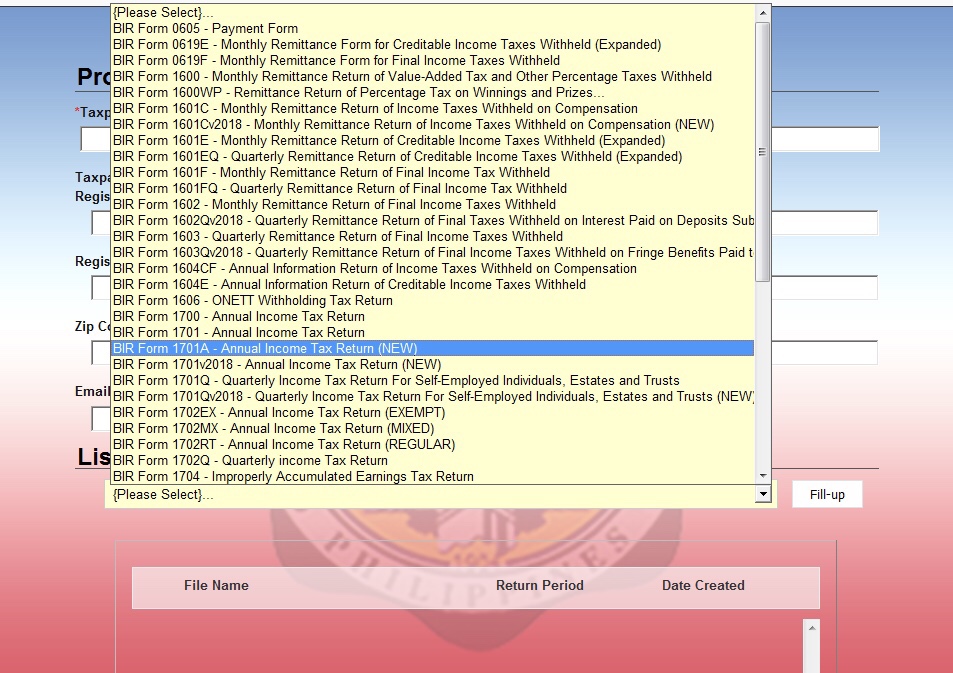953x673 pixels.
Task: Pick BIR Form 1702EX Exempt return
Action: click(279, 413)
